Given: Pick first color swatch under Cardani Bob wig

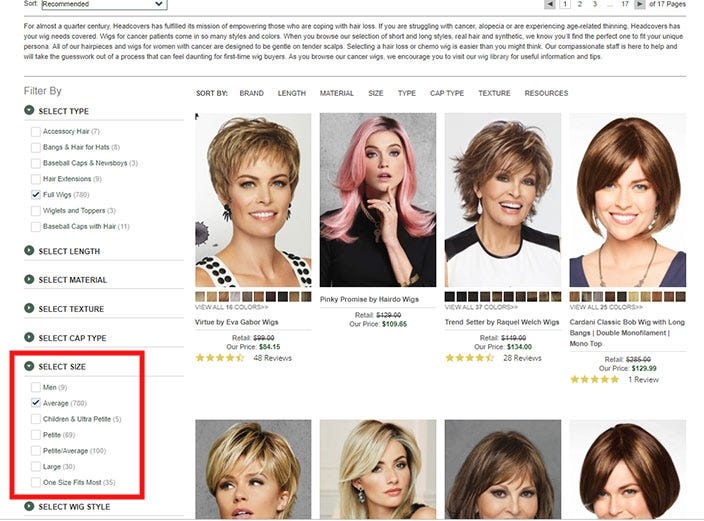Looking at the screenshot, I should [575, 296].
